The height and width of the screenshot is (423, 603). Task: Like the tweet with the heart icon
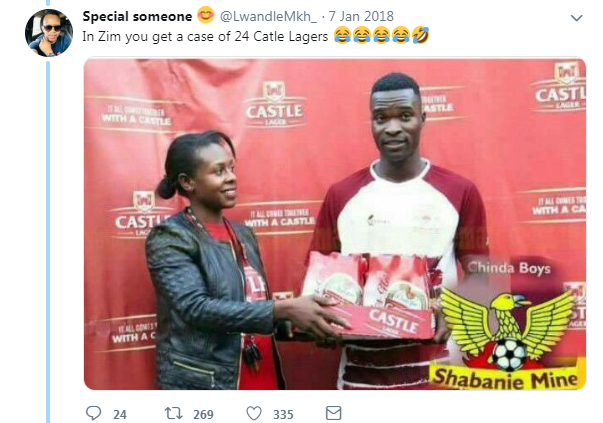click(254, 413)
